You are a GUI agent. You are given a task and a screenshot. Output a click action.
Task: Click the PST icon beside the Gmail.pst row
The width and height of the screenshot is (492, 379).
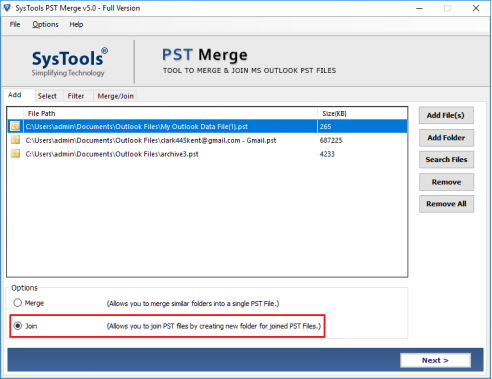(x=15, y=140)
